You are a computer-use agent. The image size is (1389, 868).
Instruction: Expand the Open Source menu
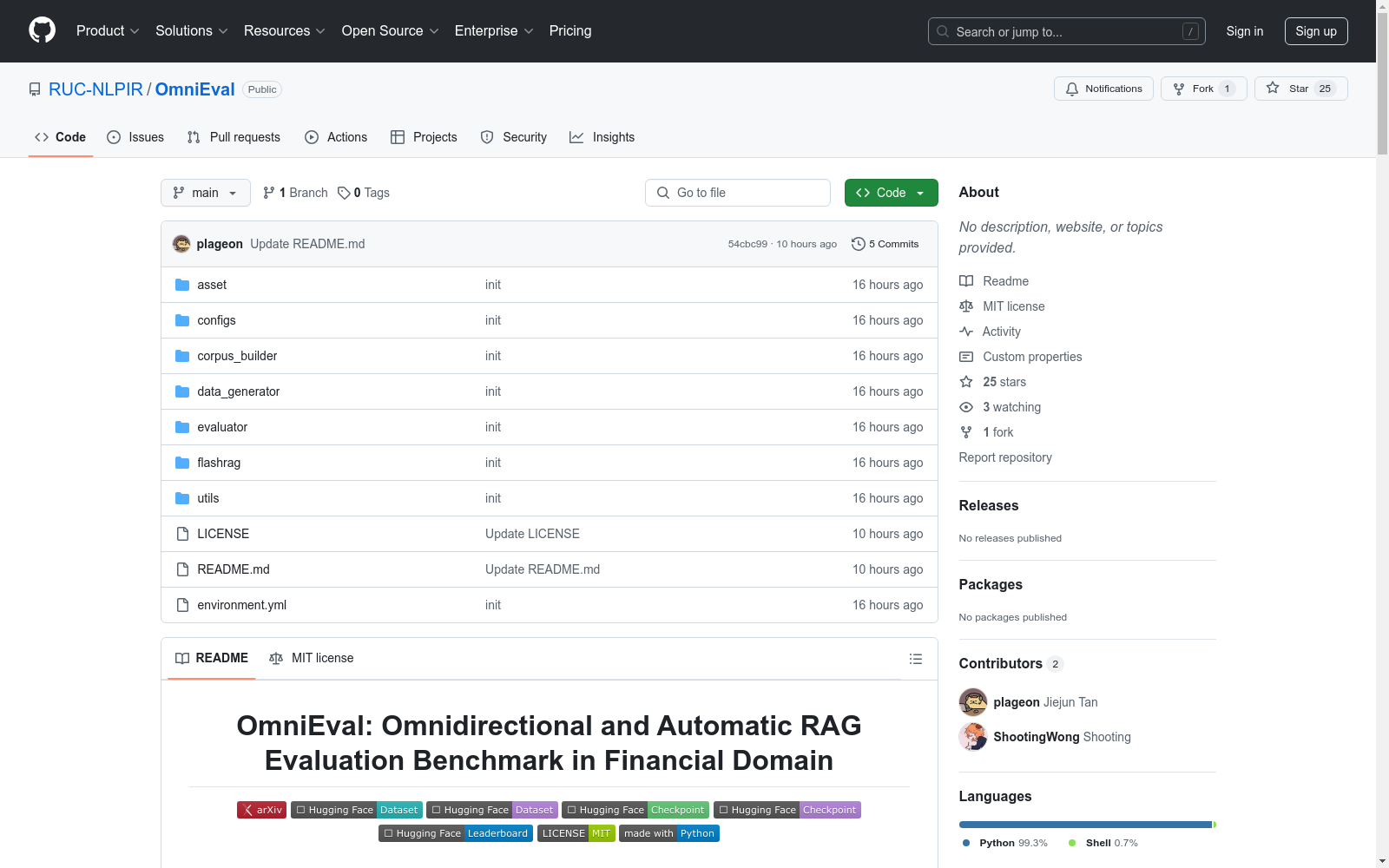[x=391, y=31]
